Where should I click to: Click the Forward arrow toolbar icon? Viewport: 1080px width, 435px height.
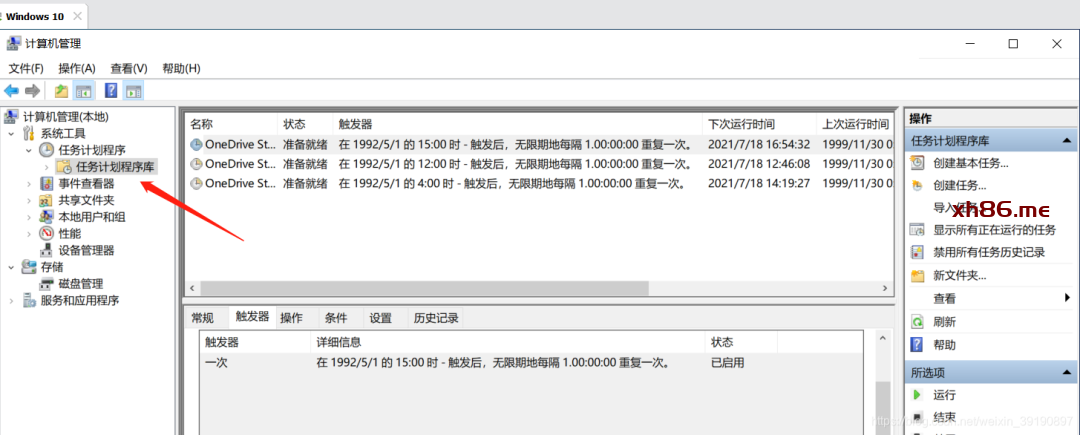pyautogui.click(x=32, y=91)
